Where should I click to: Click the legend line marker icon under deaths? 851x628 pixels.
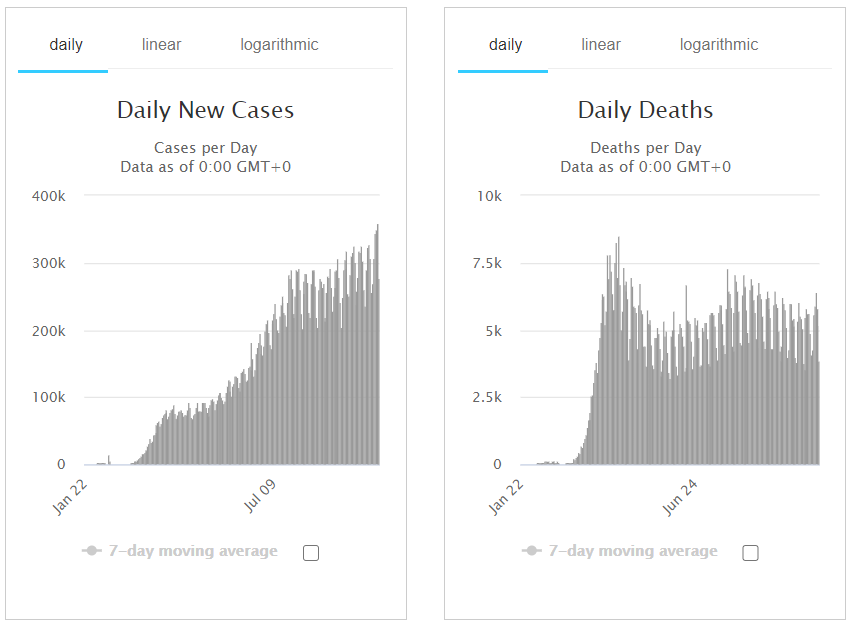point(532,551)
